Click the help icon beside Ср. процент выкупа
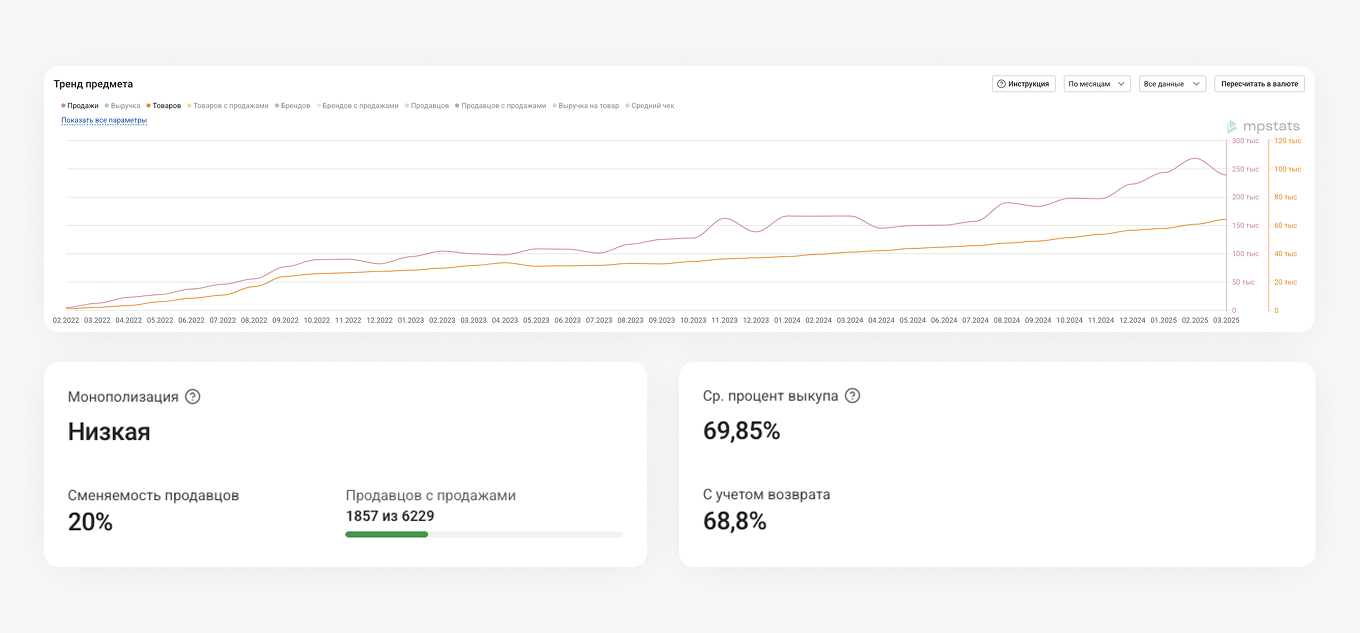 click(x=852, y=396)
